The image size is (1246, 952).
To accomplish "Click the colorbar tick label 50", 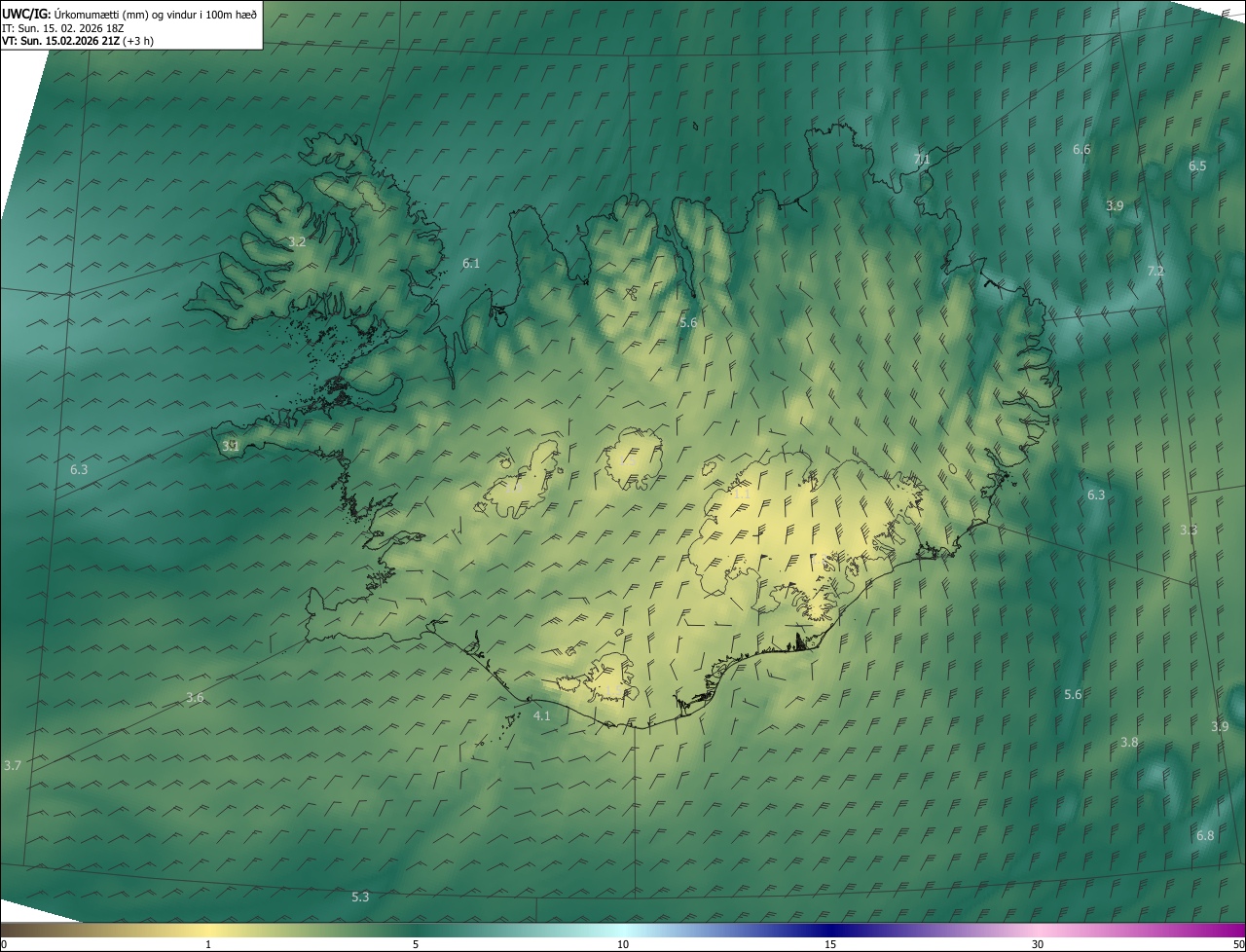I will click(x=1238, y=944).
